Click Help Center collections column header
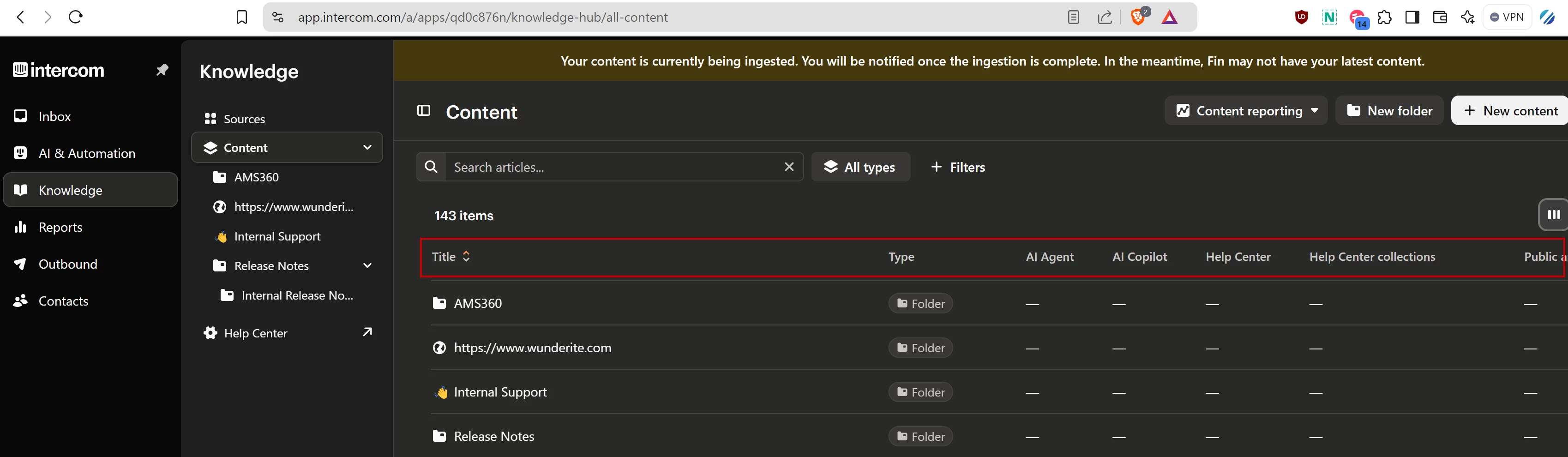 1372,257
